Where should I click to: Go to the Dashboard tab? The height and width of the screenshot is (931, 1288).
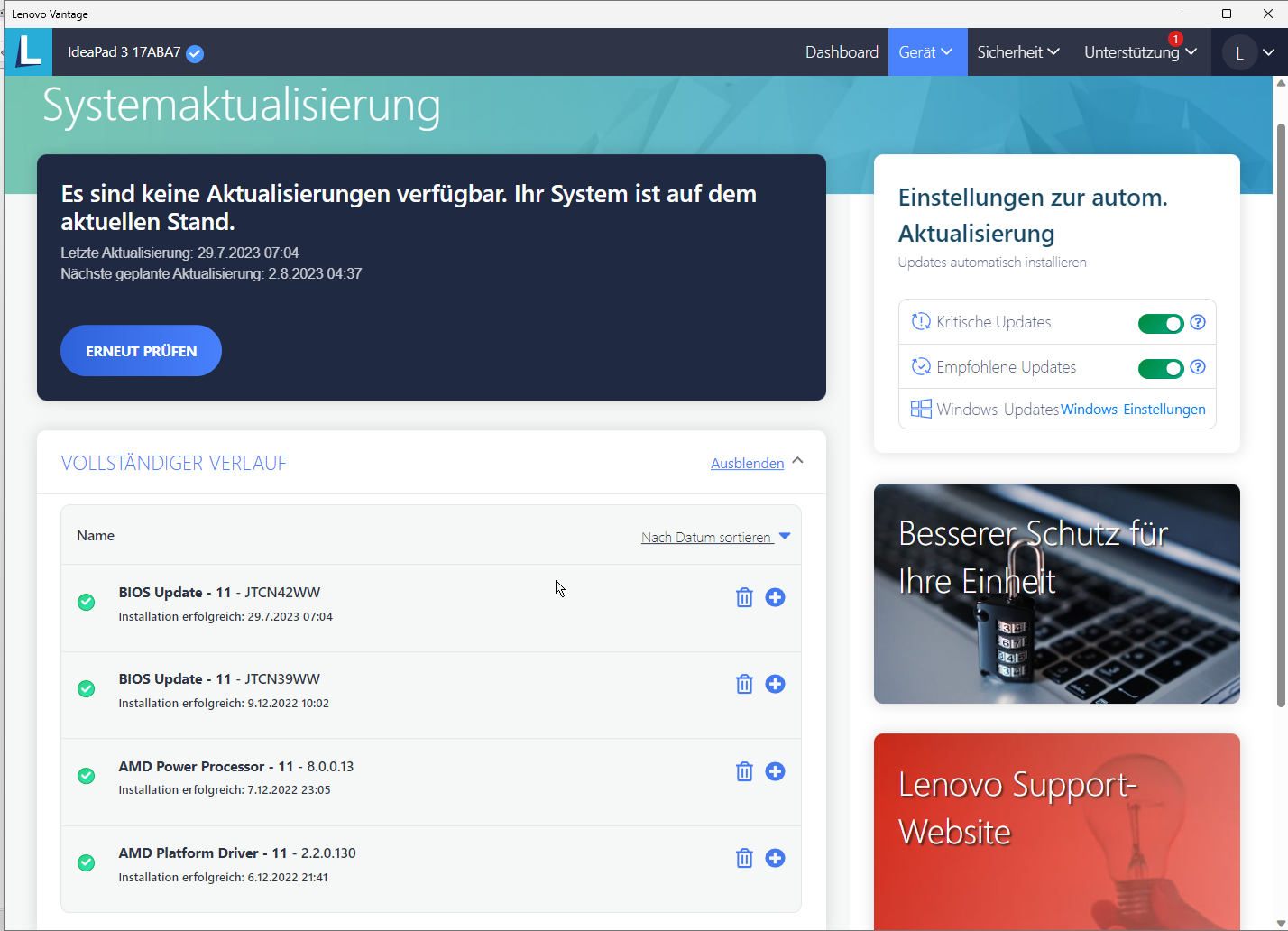[842, 52]
